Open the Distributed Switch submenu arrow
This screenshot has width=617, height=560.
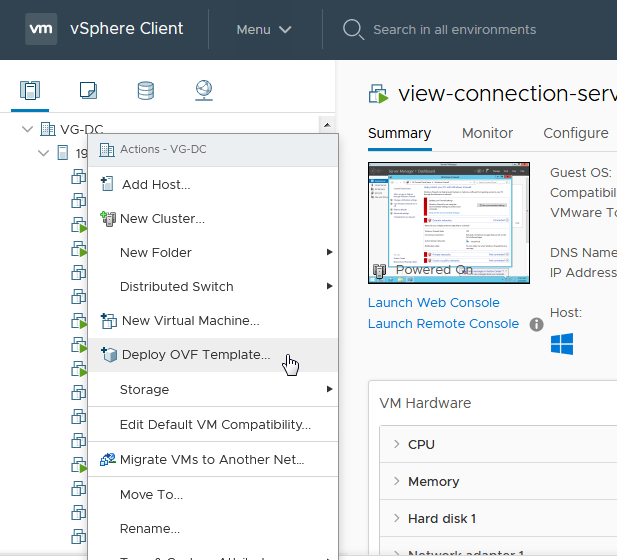(x=330, y=286)
